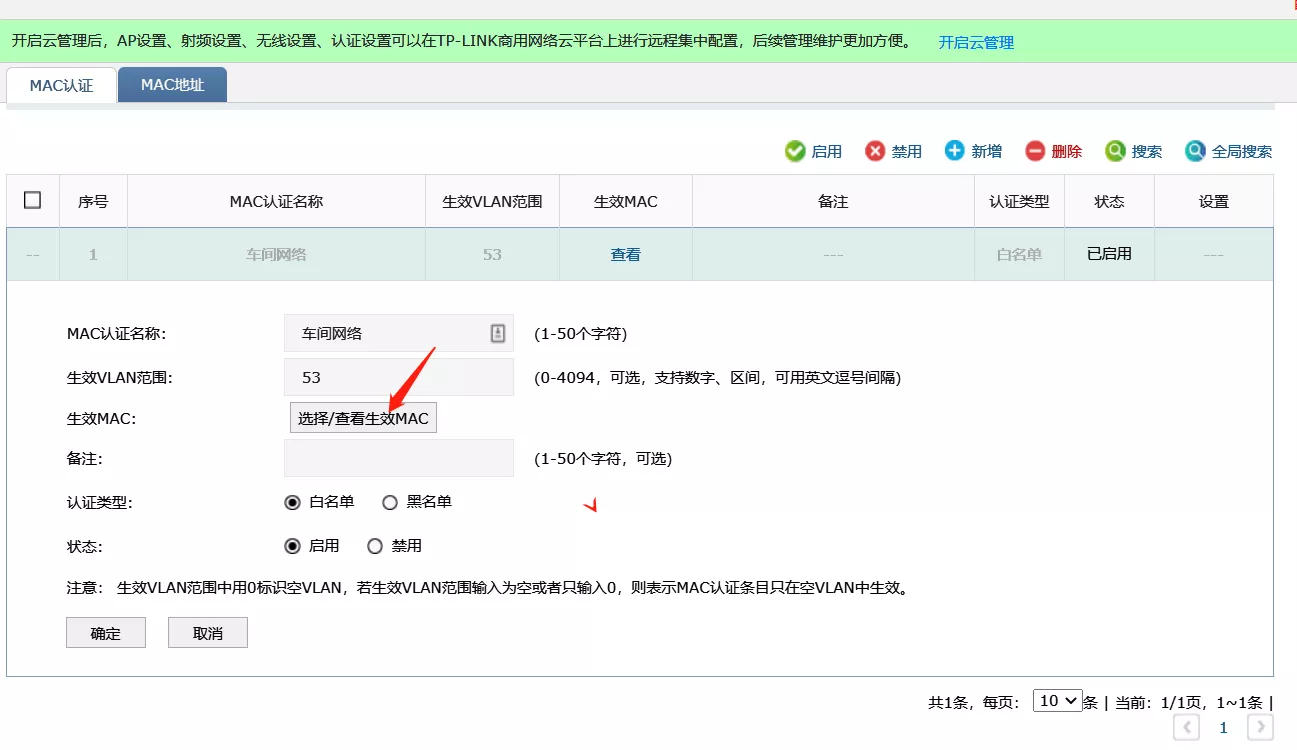Go to previous page arrow

coord(1186,728)
